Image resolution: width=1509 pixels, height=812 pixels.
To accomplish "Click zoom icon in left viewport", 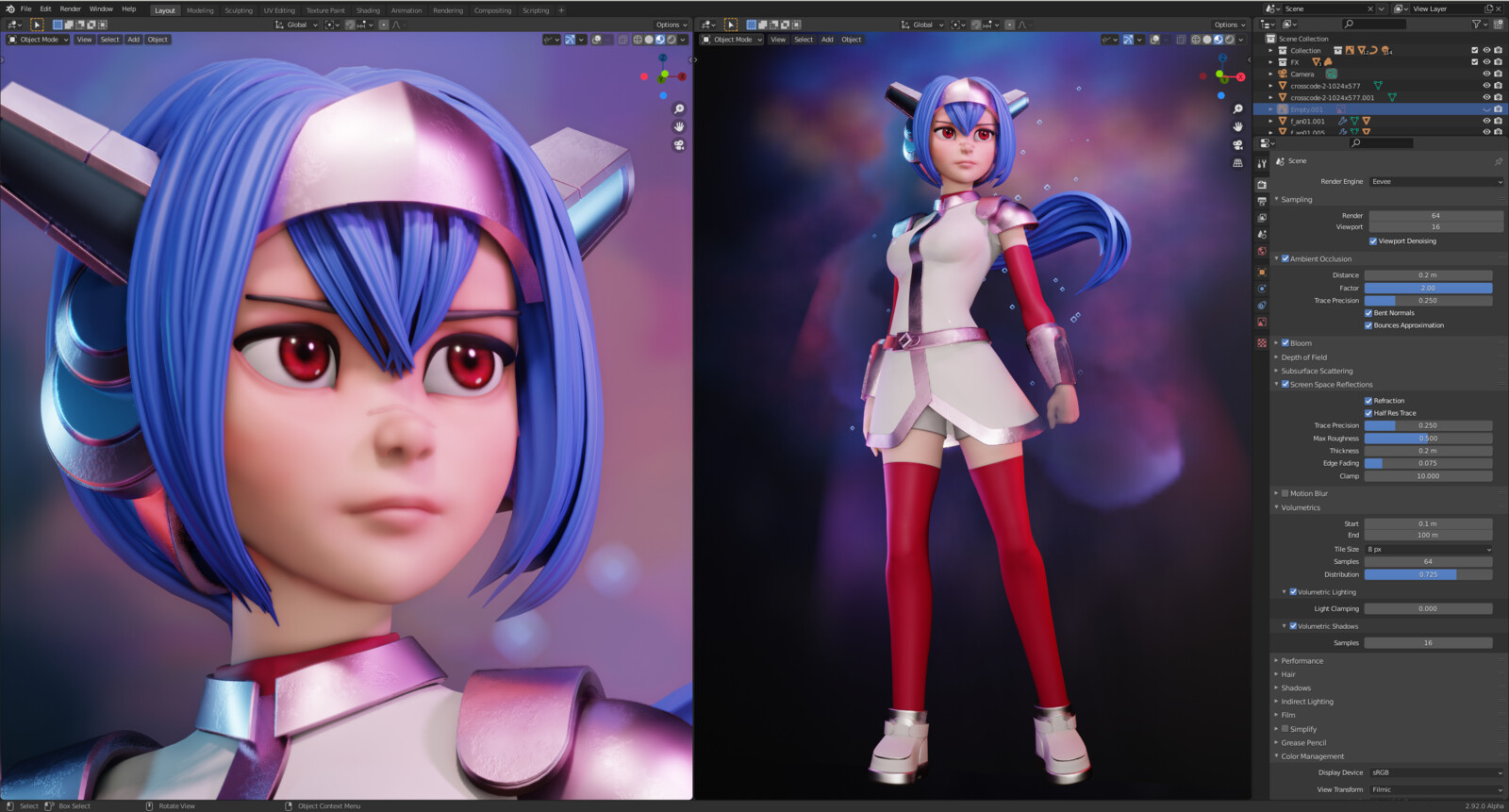I will 678,109.
